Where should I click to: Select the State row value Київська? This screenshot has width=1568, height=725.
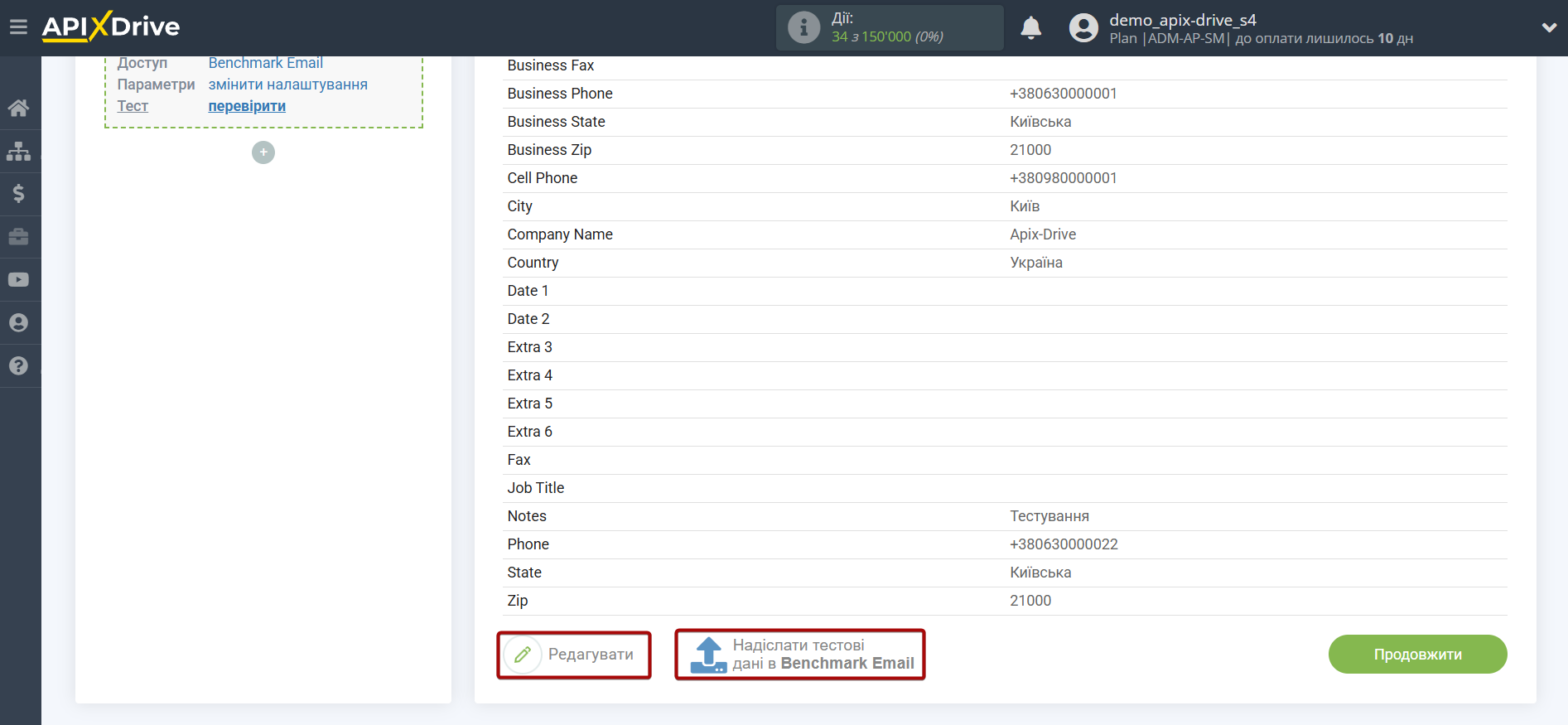1040,573
